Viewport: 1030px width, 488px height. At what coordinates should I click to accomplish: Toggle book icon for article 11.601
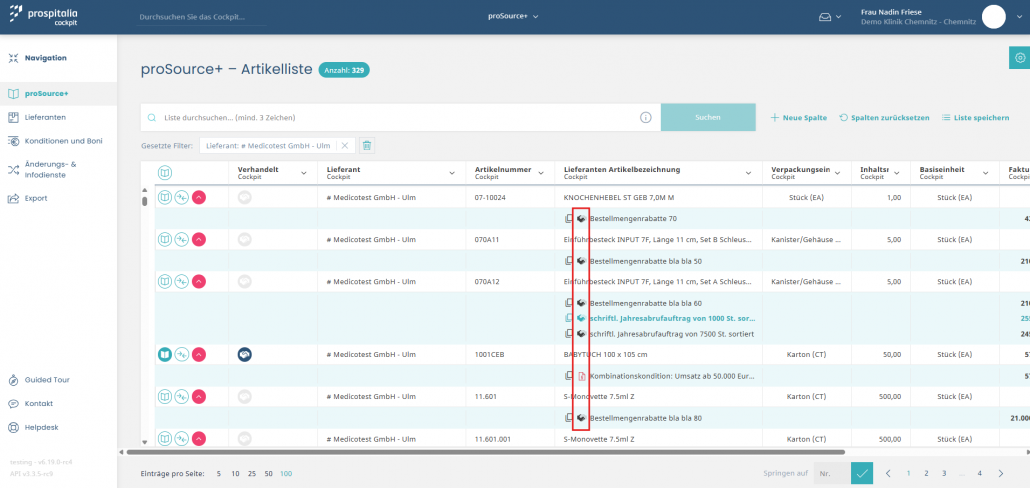click(x=165, y=397)
